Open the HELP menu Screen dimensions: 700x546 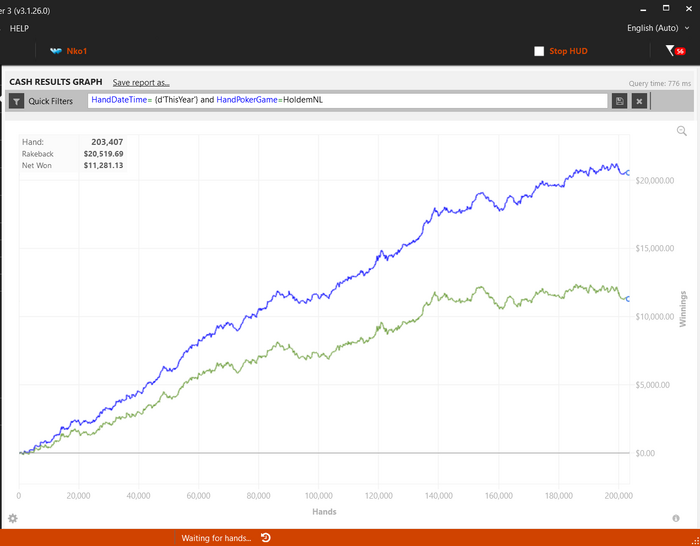pos(19,29)
